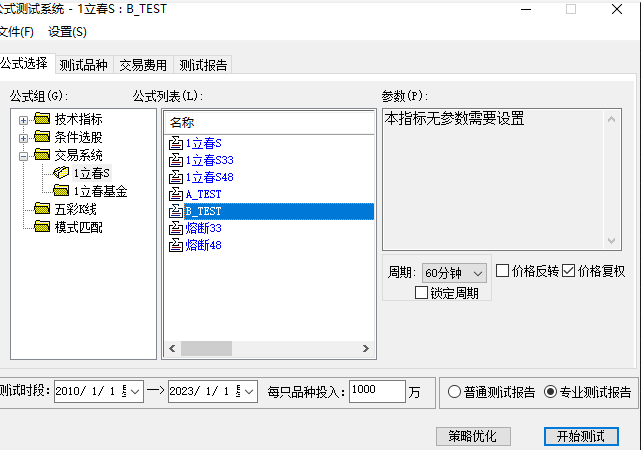The image size is (641, 450).
Task: Select 熔断33 in the formula list
Action: click(203, 228)
